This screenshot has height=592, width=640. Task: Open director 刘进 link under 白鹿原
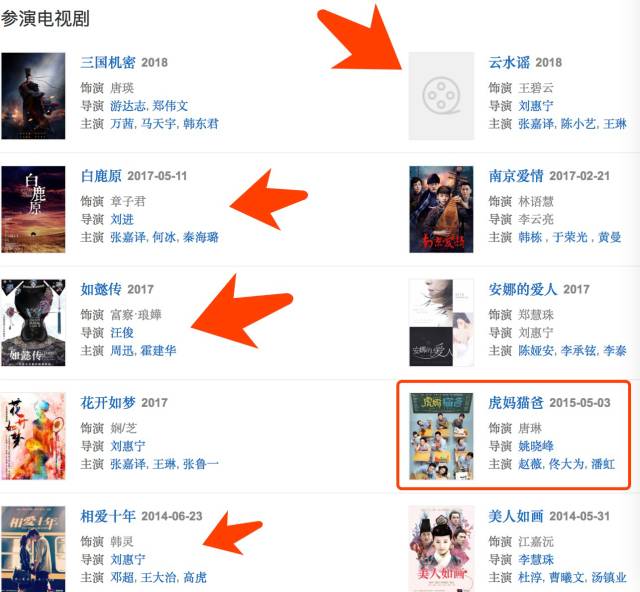click(x=122, y=219)
